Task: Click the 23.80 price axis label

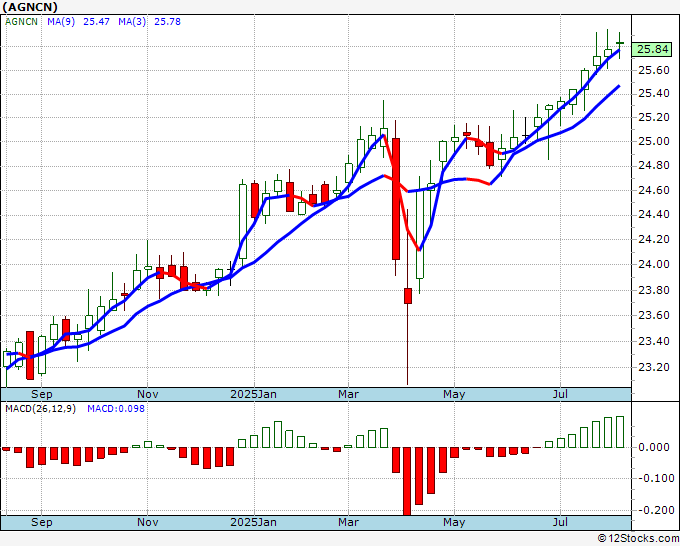Action: [654, 290]
